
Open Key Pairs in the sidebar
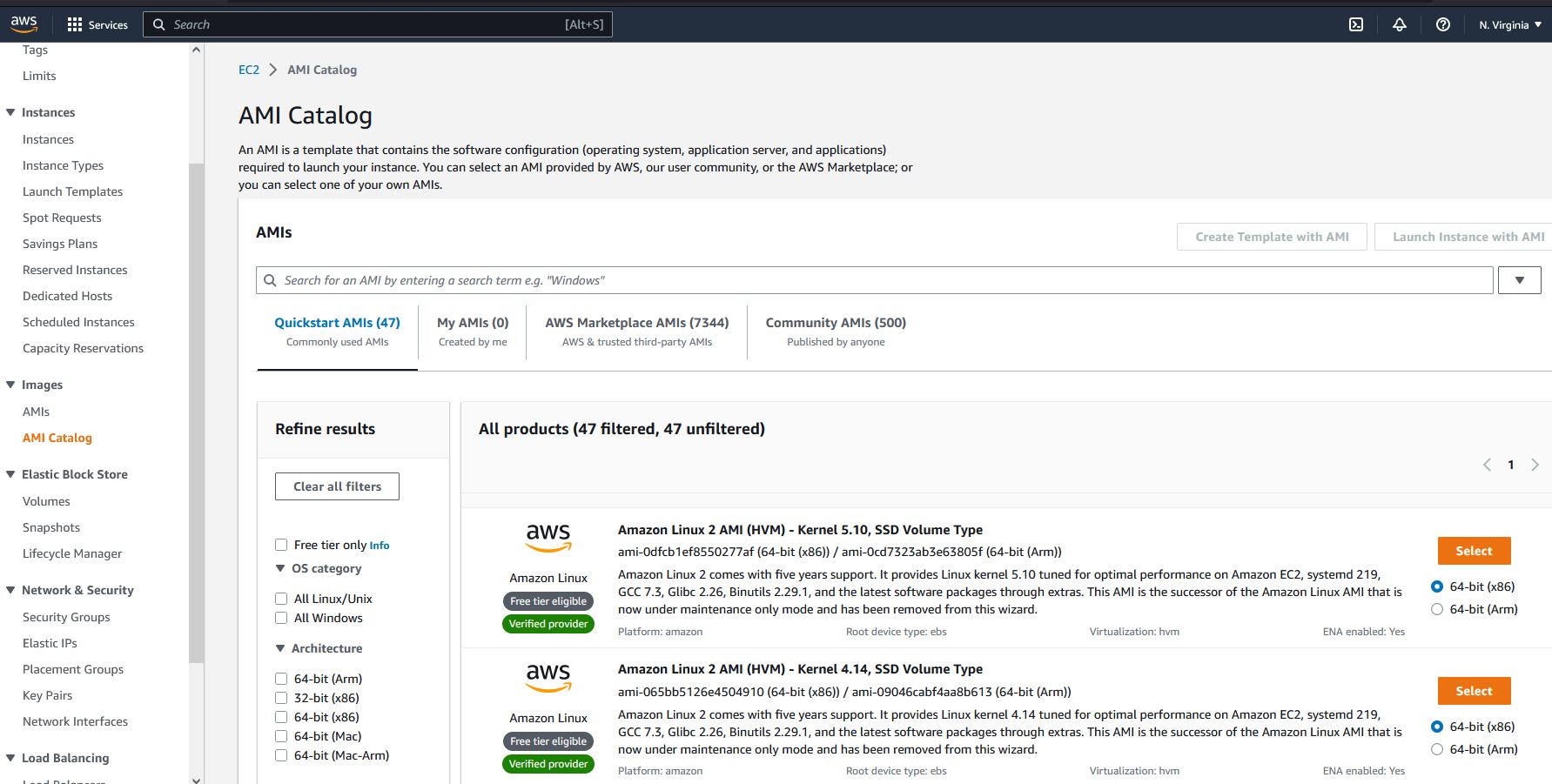(47, 695)
